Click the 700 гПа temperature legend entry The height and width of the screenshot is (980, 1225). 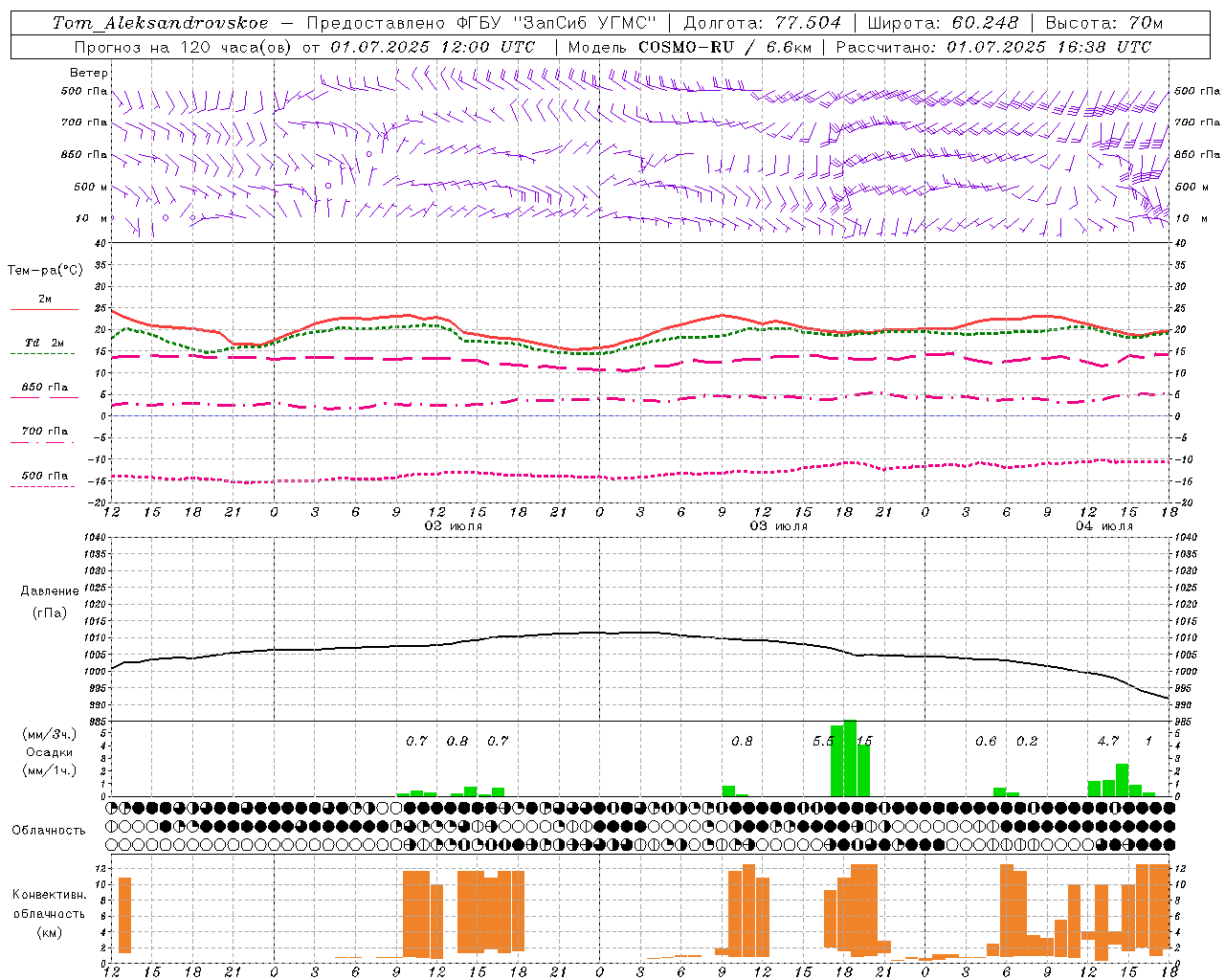(45, 431)
